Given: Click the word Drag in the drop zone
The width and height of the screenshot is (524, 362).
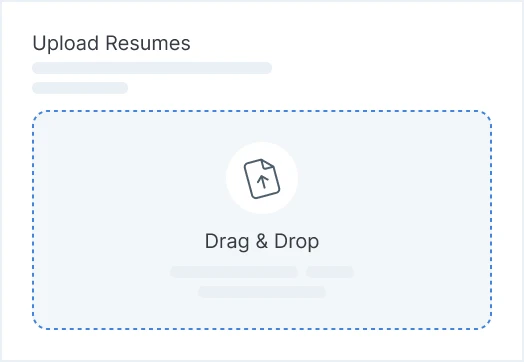Looking at the screenshot, I should [x=227, y=241].
